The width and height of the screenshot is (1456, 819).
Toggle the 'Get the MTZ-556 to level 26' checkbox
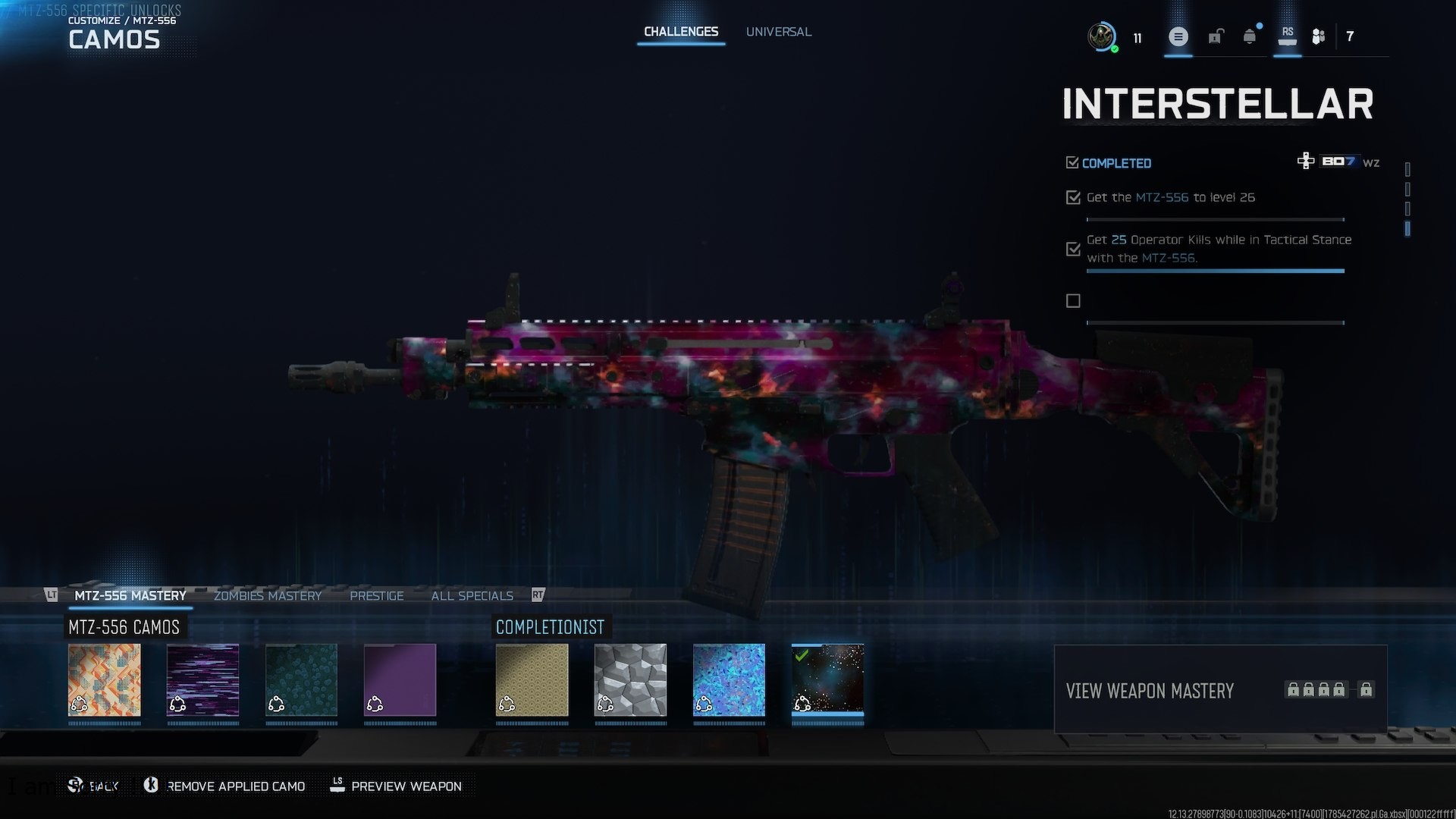point(1073,197)
